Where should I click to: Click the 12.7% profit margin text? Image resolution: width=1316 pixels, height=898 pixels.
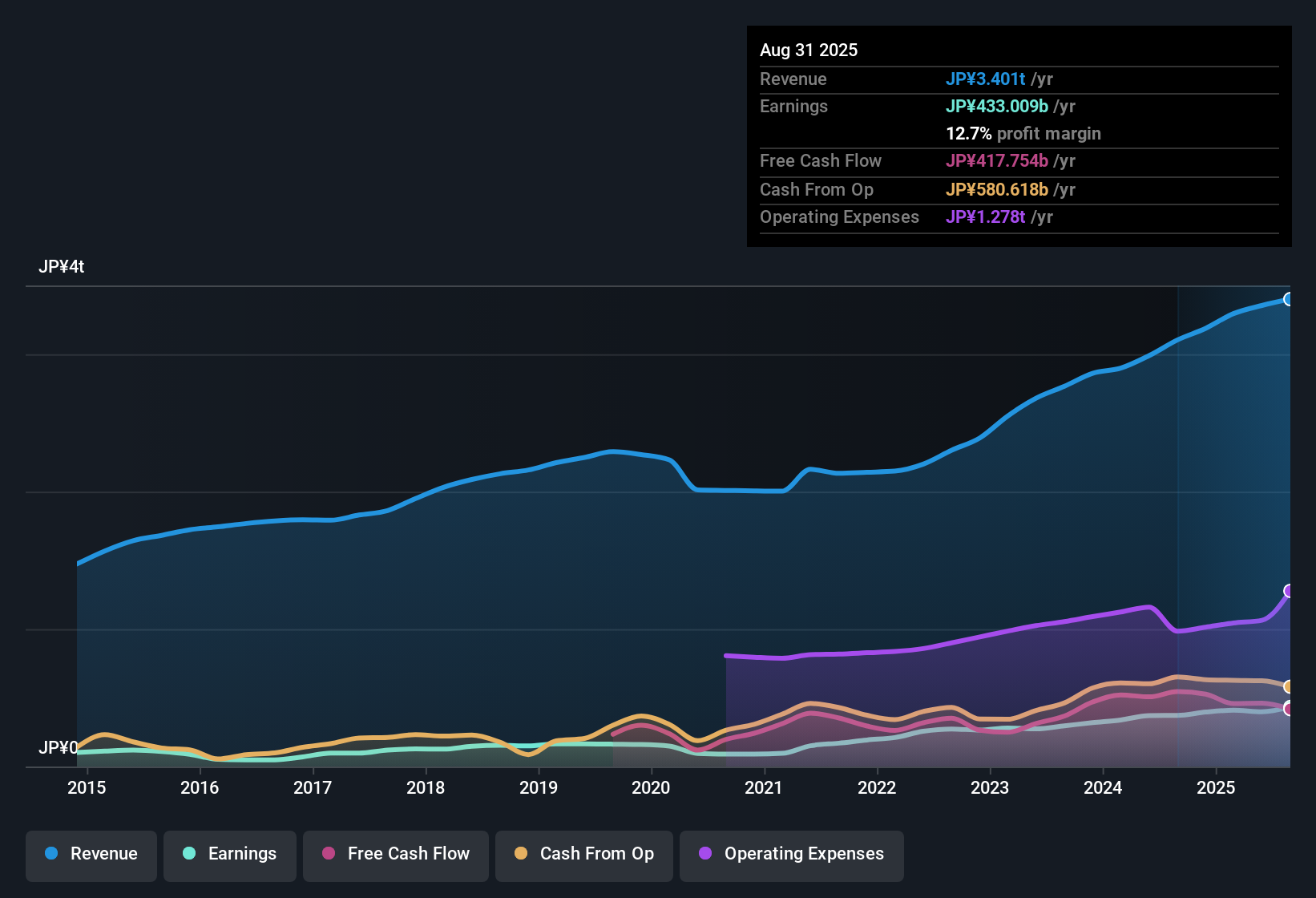coord(1023,133)
